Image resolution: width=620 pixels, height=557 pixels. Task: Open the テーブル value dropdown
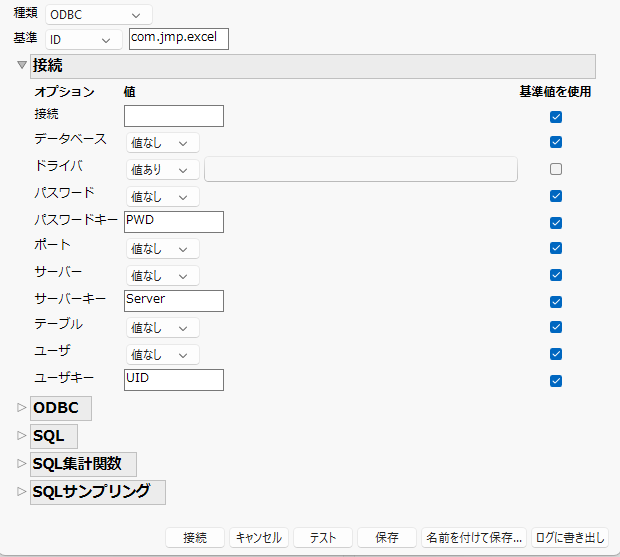coord(163,328)
